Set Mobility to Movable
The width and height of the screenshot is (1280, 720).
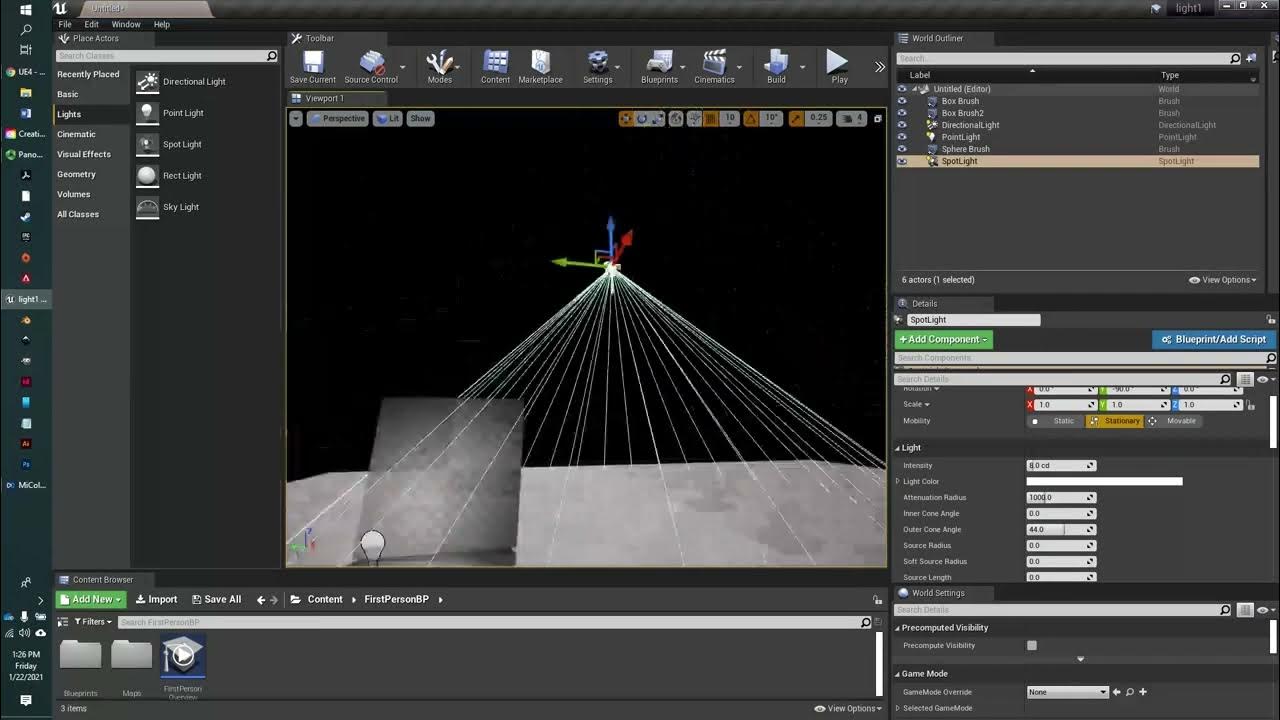1172,421
